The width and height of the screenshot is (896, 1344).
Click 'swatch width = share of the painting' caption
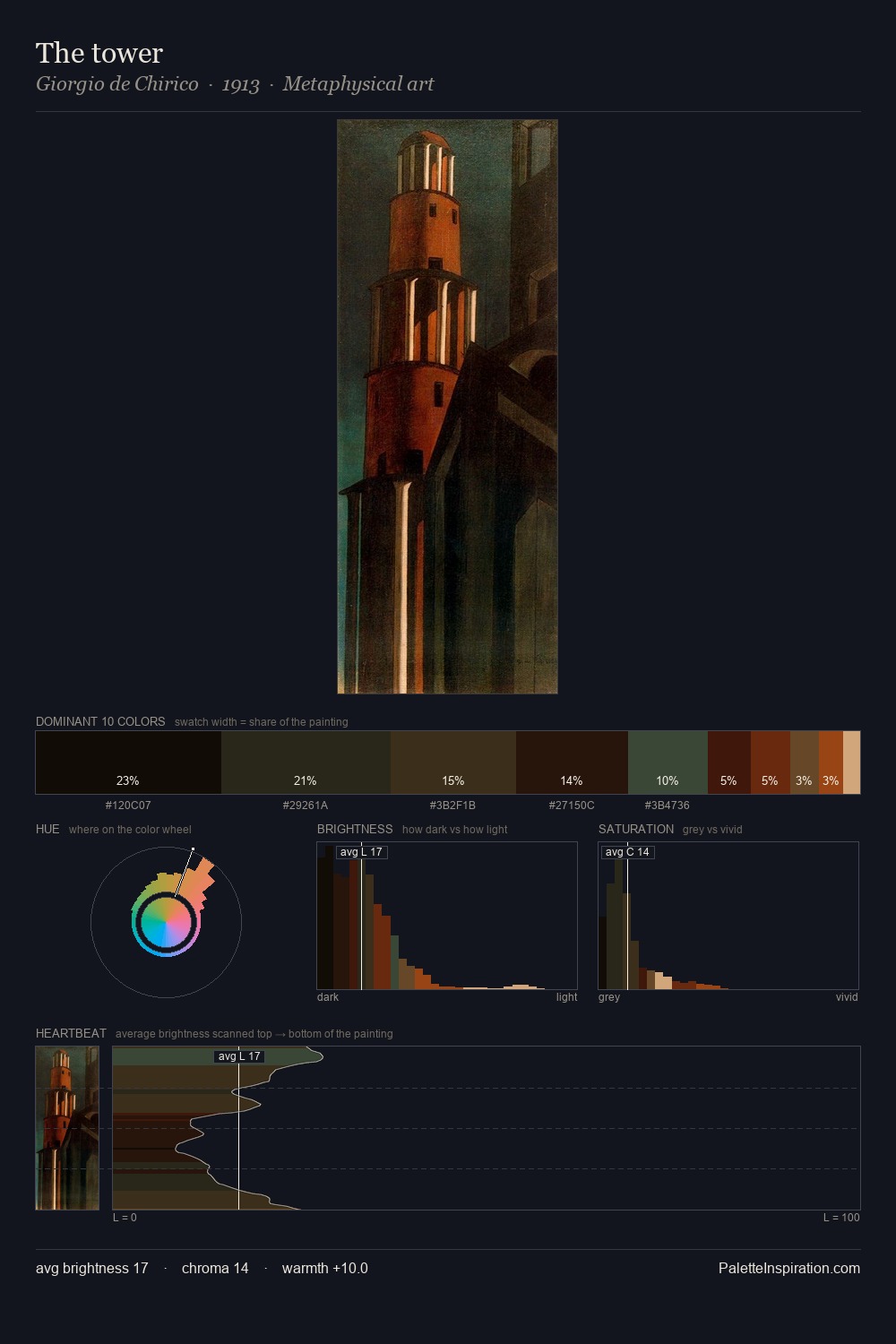262,722
